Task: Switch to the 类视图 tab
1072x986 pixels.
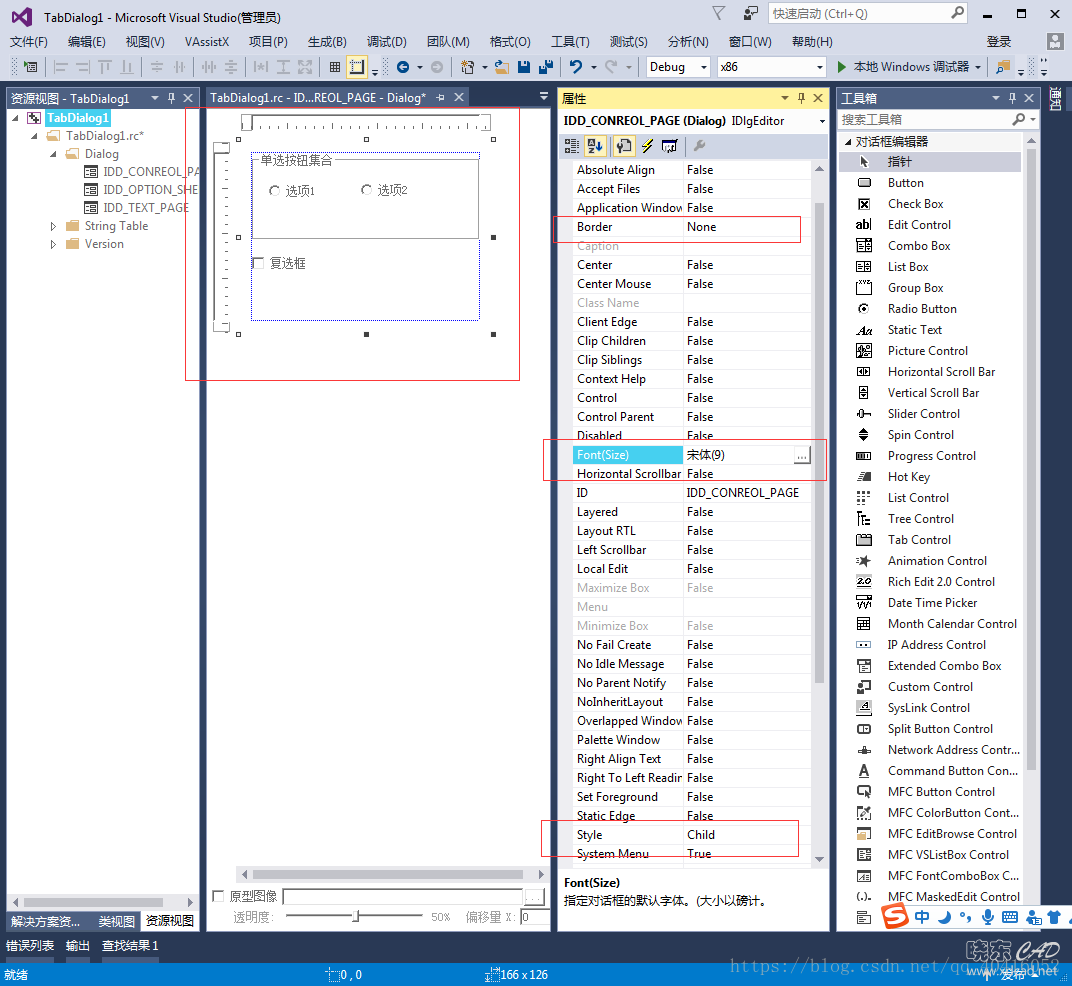Action: coord(116,922)
